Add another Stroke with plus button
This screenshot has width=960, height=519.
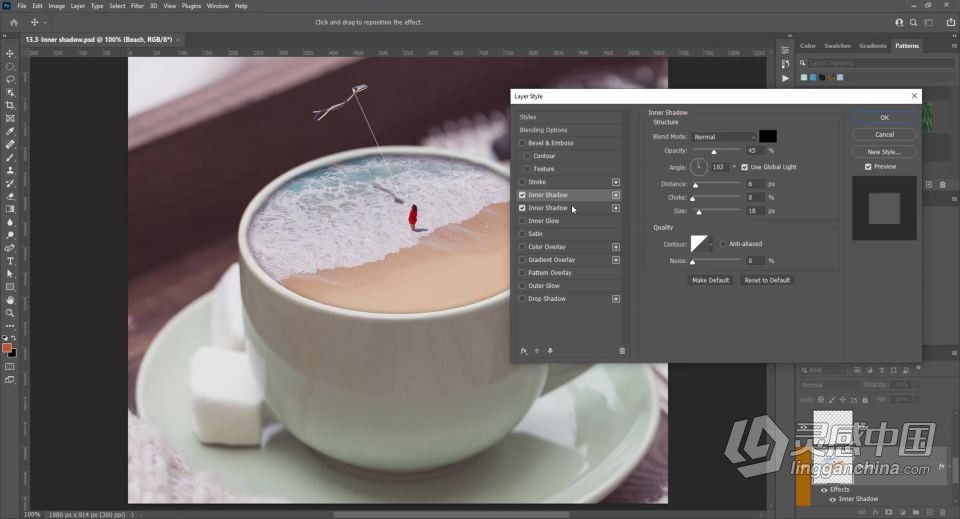pos(616,182)
